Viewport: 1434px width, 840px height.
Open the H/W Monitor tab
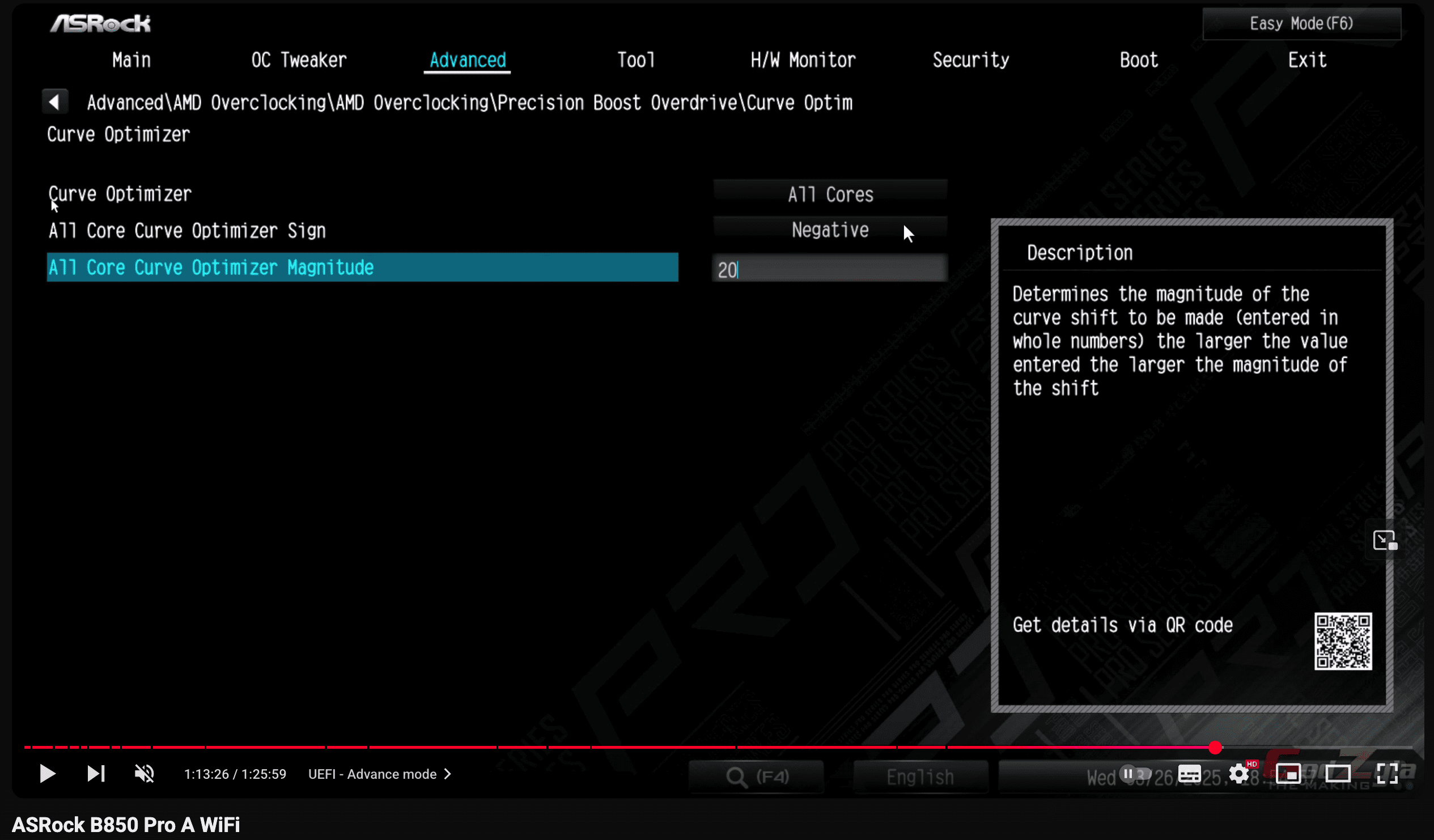coord(803,60)
